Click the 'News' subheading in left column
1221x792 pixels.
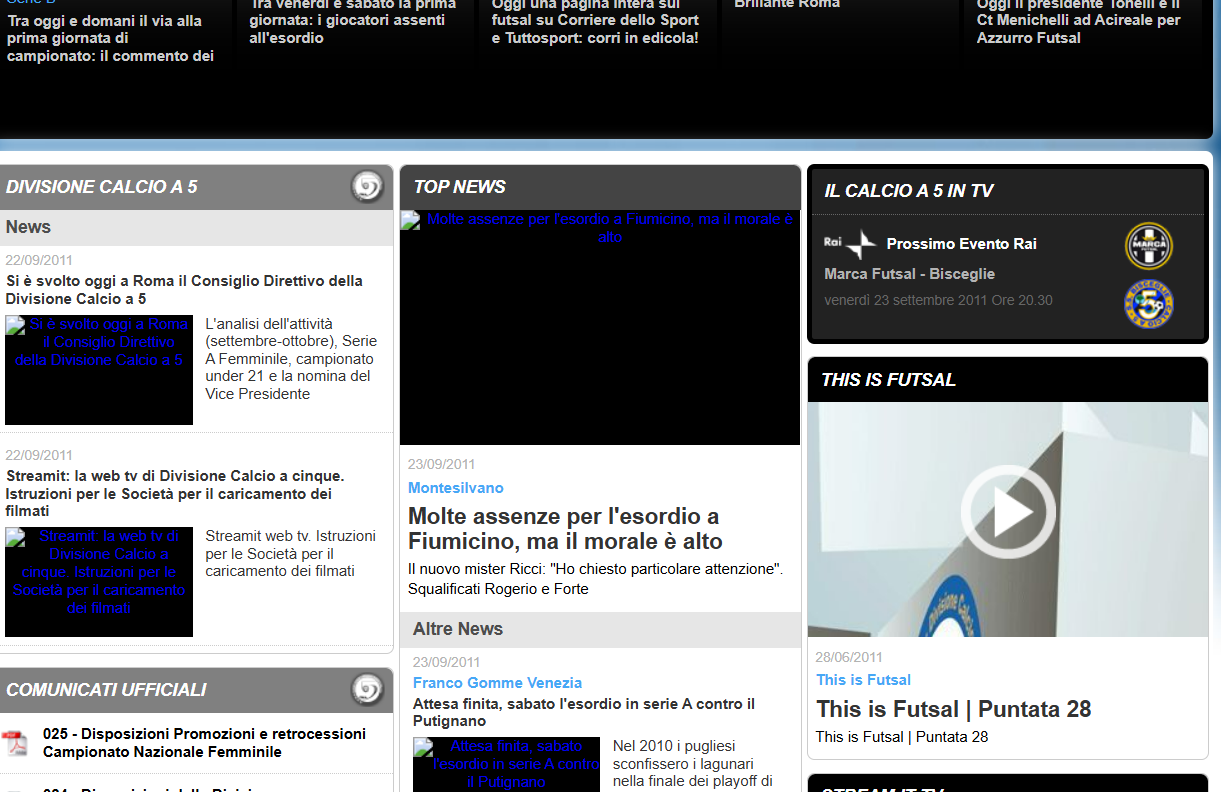(28, 227)
